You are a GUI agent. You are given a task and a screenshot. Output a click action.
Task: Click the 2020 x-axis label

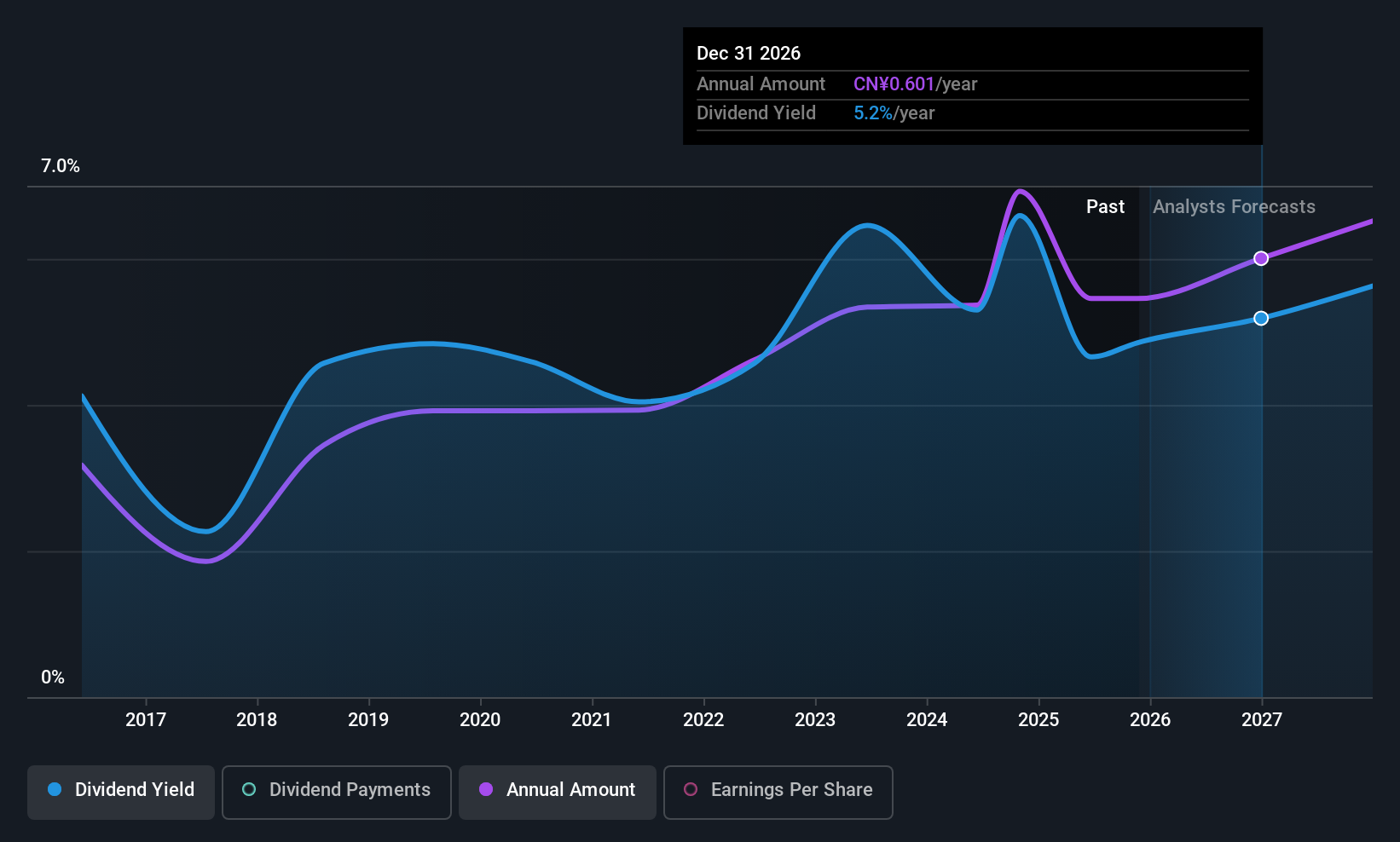480,720
